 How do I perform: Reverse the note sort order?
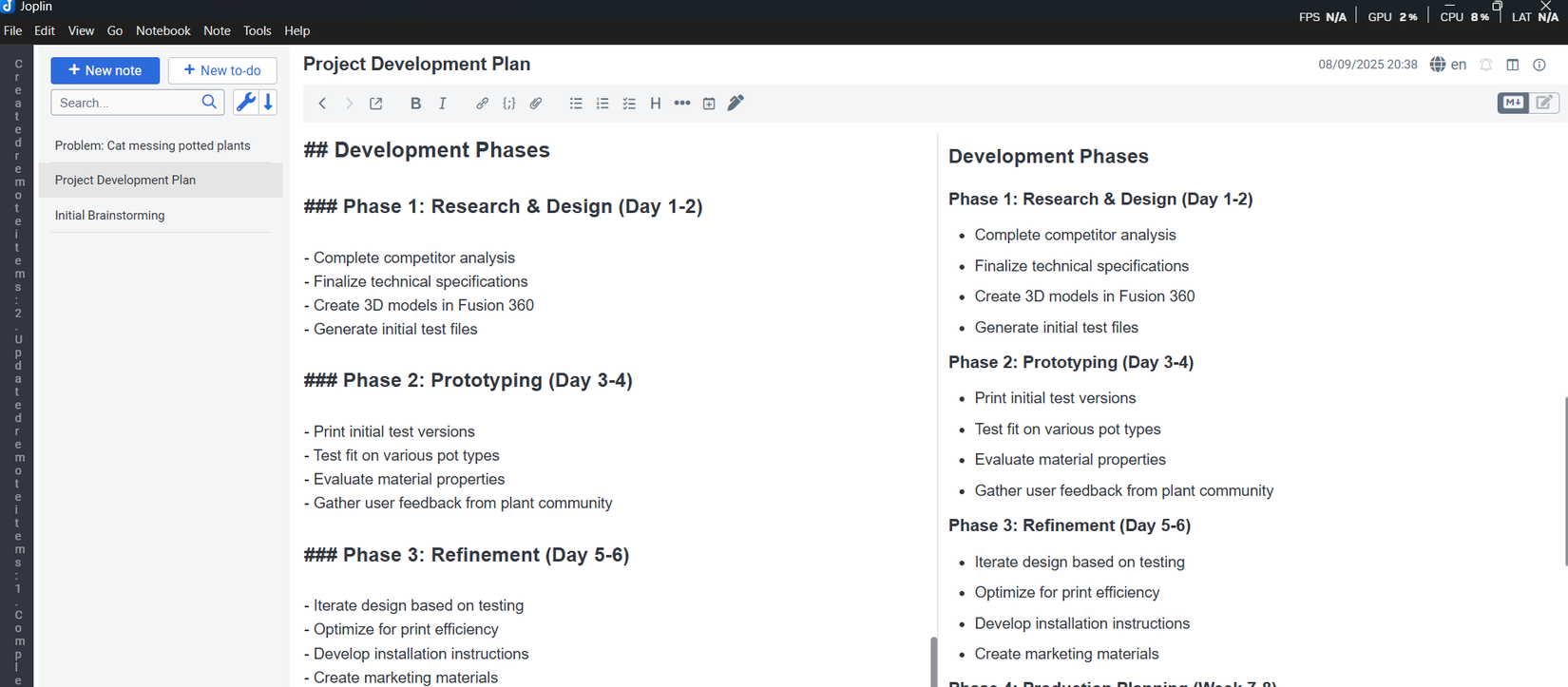[269, 103]
